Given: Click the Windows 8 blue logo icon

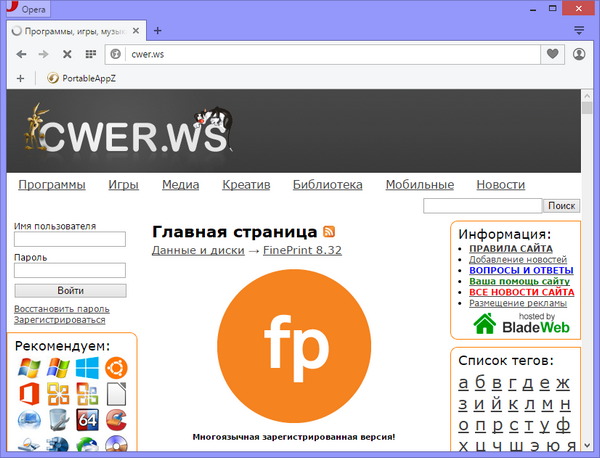Looking at the screenshot, I should click(87, 368).
